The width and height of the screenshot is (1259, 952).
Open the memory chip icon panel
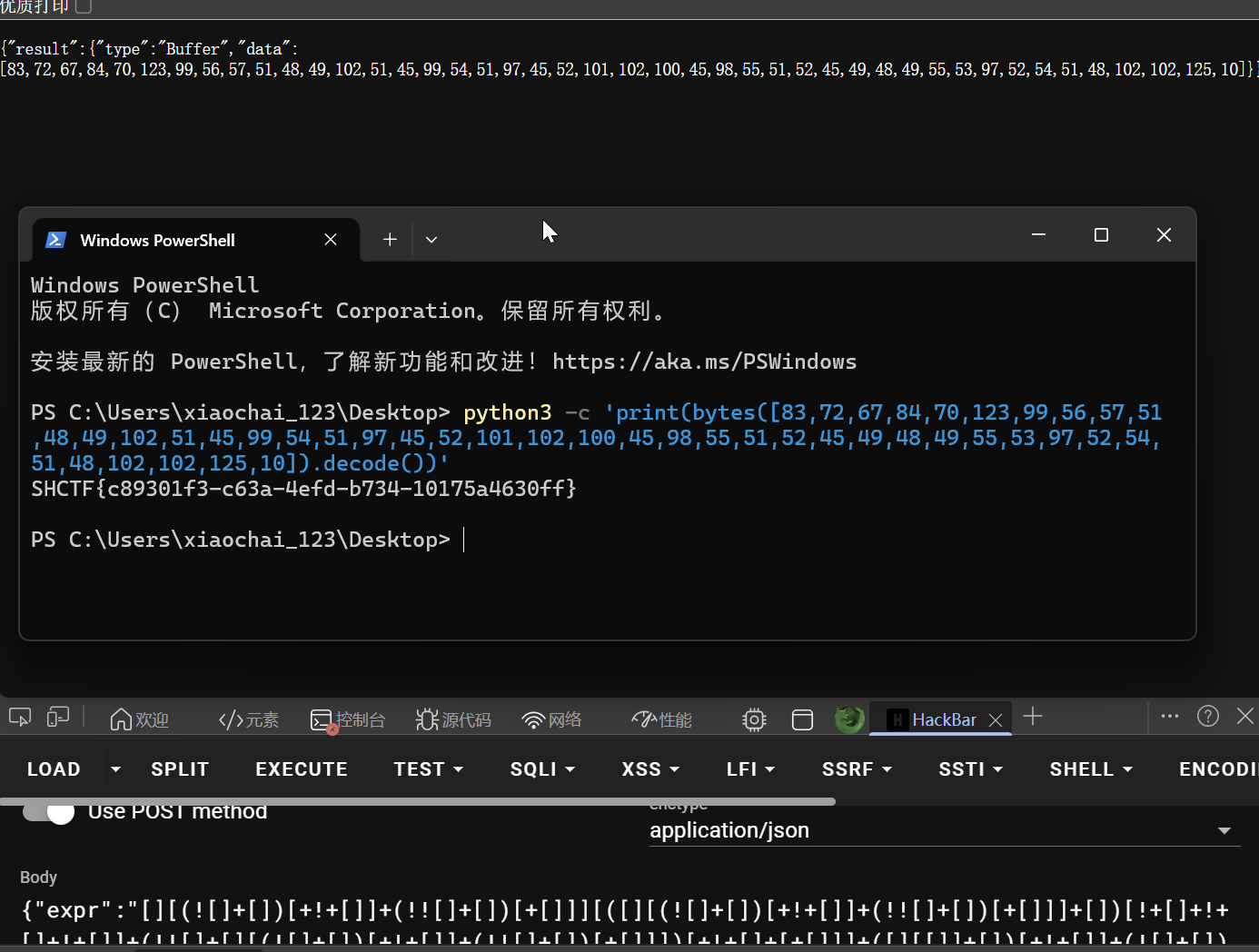click(753, 719)
